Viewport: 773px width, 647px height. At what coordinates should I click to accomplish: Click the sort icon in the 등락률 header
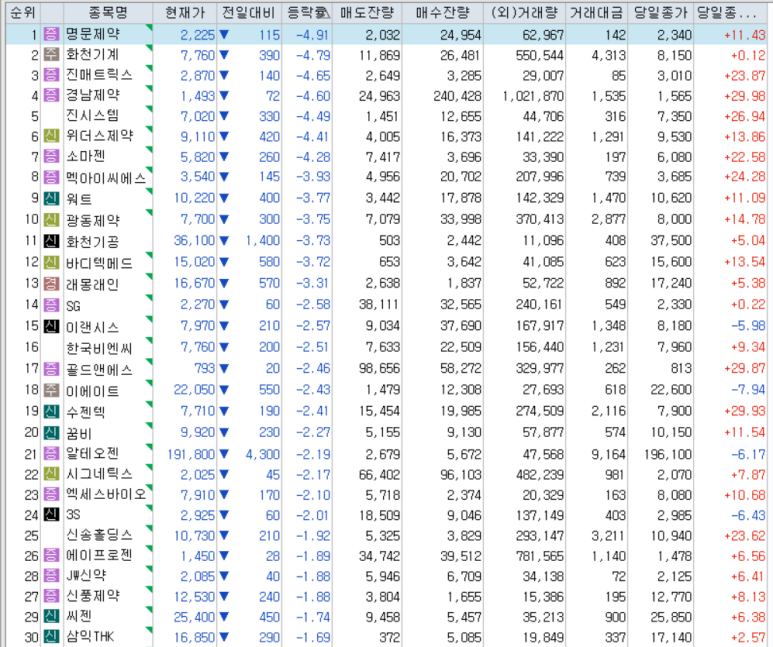323,13
